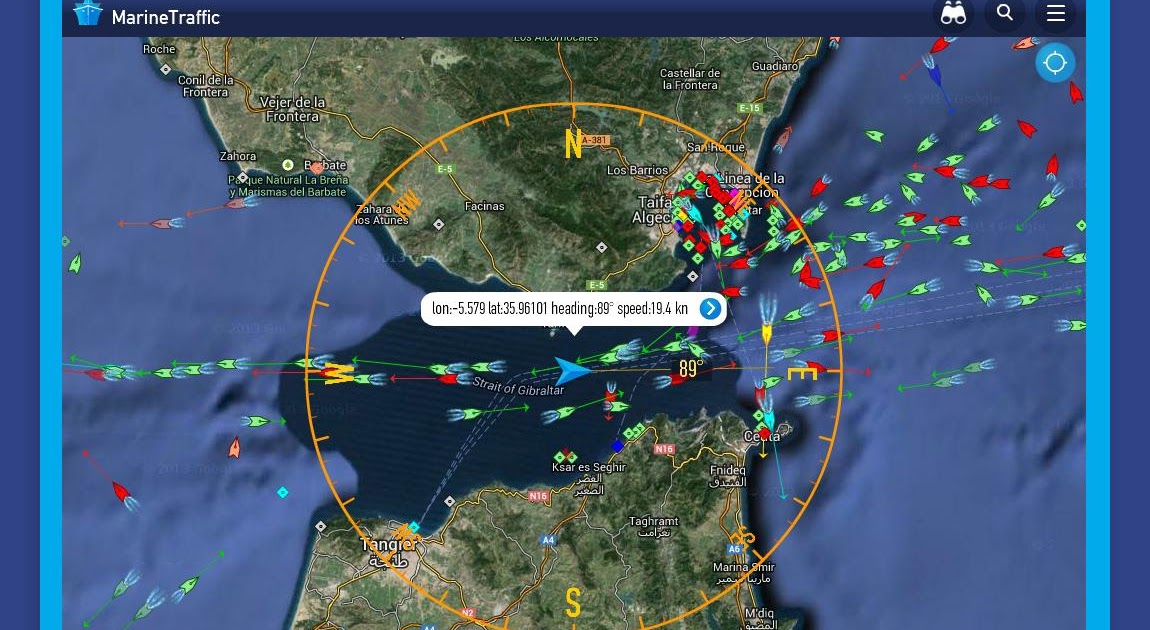Open the binoculars nearby vessels view
The image size is (1150, 630).
953,13
